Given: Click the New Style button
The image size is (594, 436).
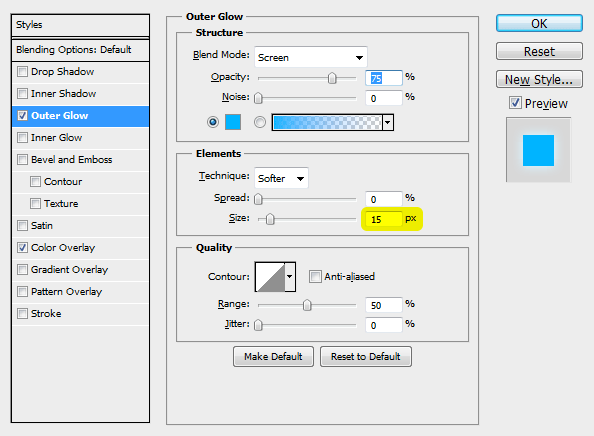Looking at the screenshot, I should click(x=539, y=80).
